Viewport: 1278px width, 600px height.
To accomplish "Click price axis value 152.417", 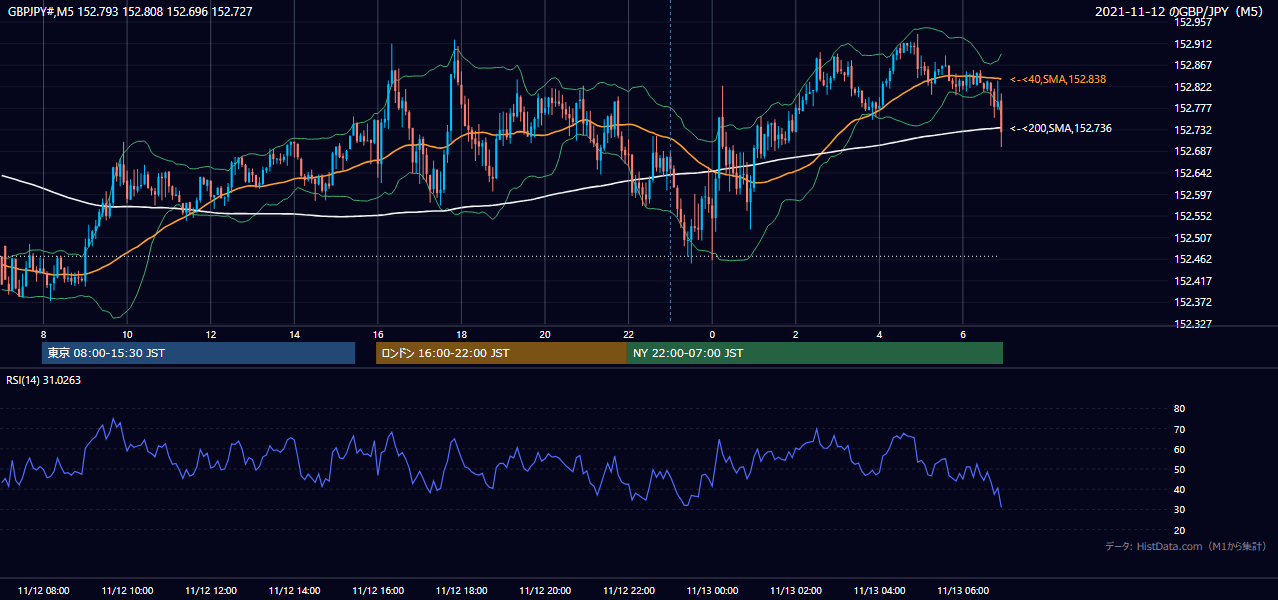I will point(1193,281).
